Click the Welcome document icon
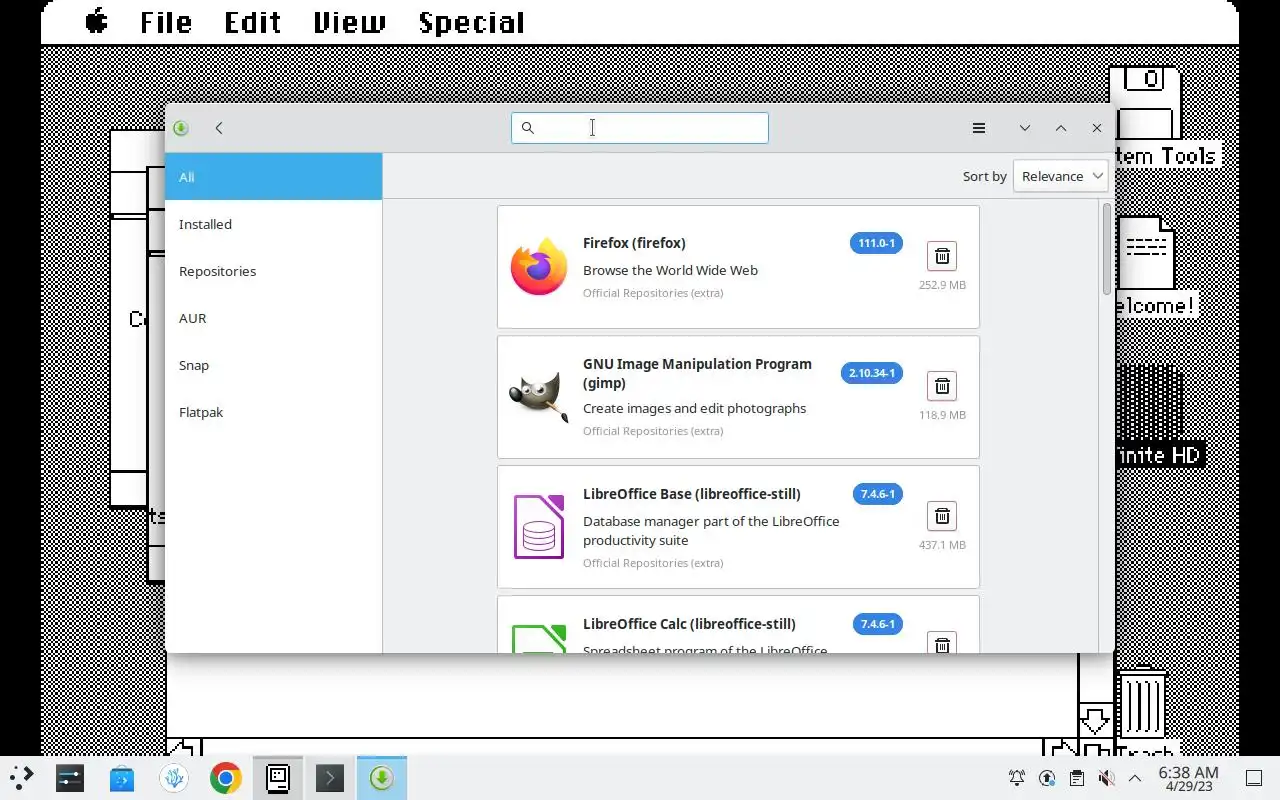Viewport: 1280px width, 800px height. pyautogui.click(x=1146, y=253)
